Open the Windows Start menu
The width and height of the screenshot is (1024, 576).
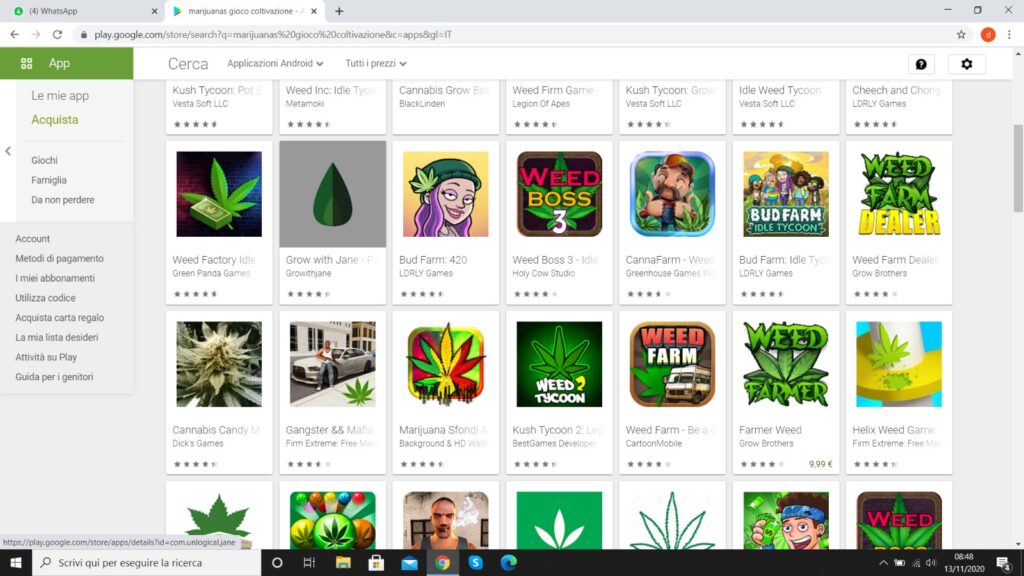[x=16, y=562]
